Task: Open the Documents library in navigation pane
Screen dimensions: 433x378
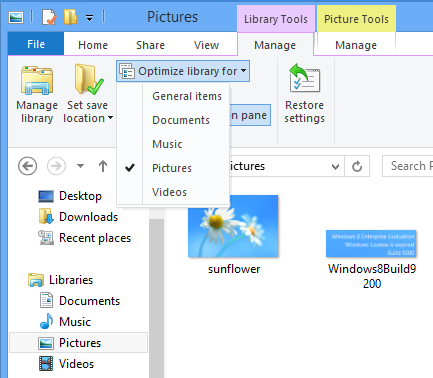Action: pos(80,301)
